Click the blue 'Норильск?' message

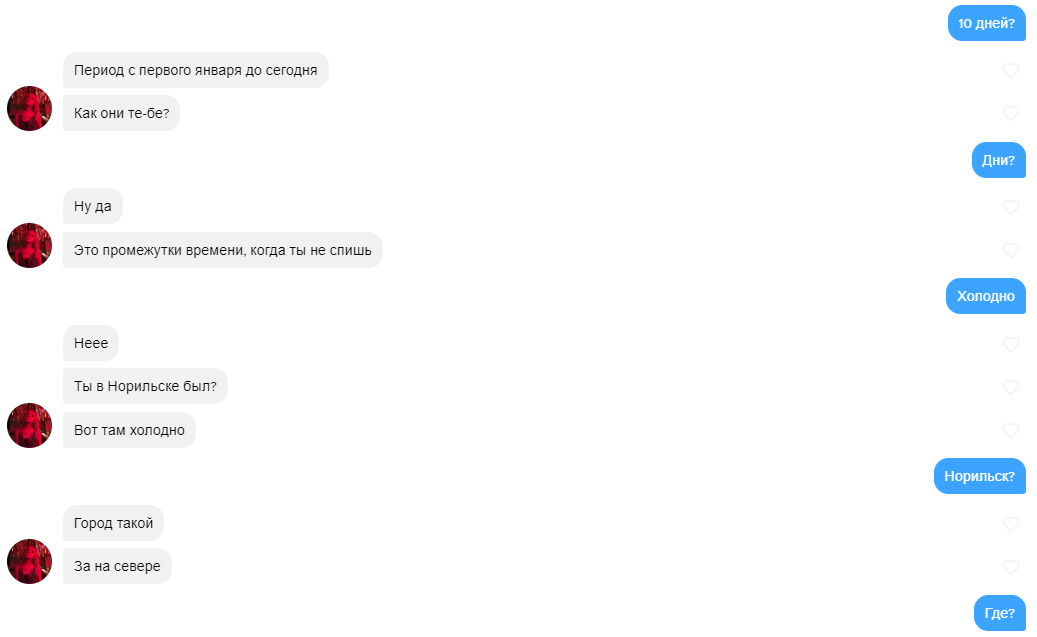[979, 476]
